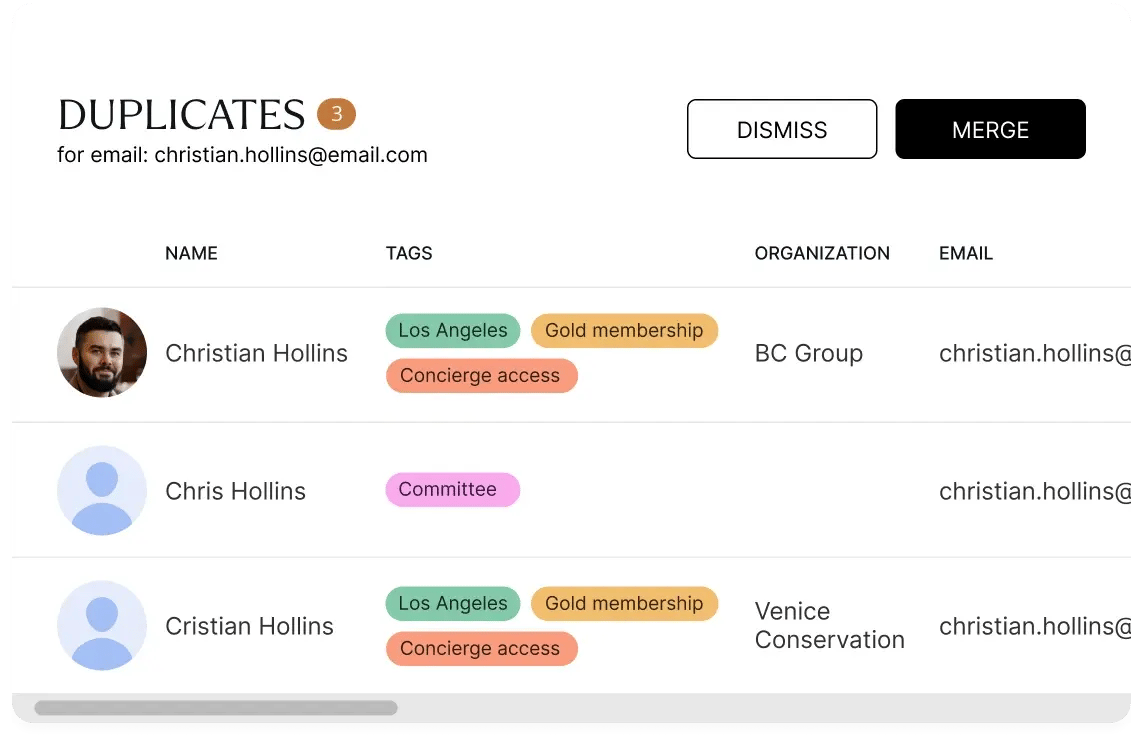
Task: Click the placeholder avatar for Cristian Hollins
Action: click(102, 626)
